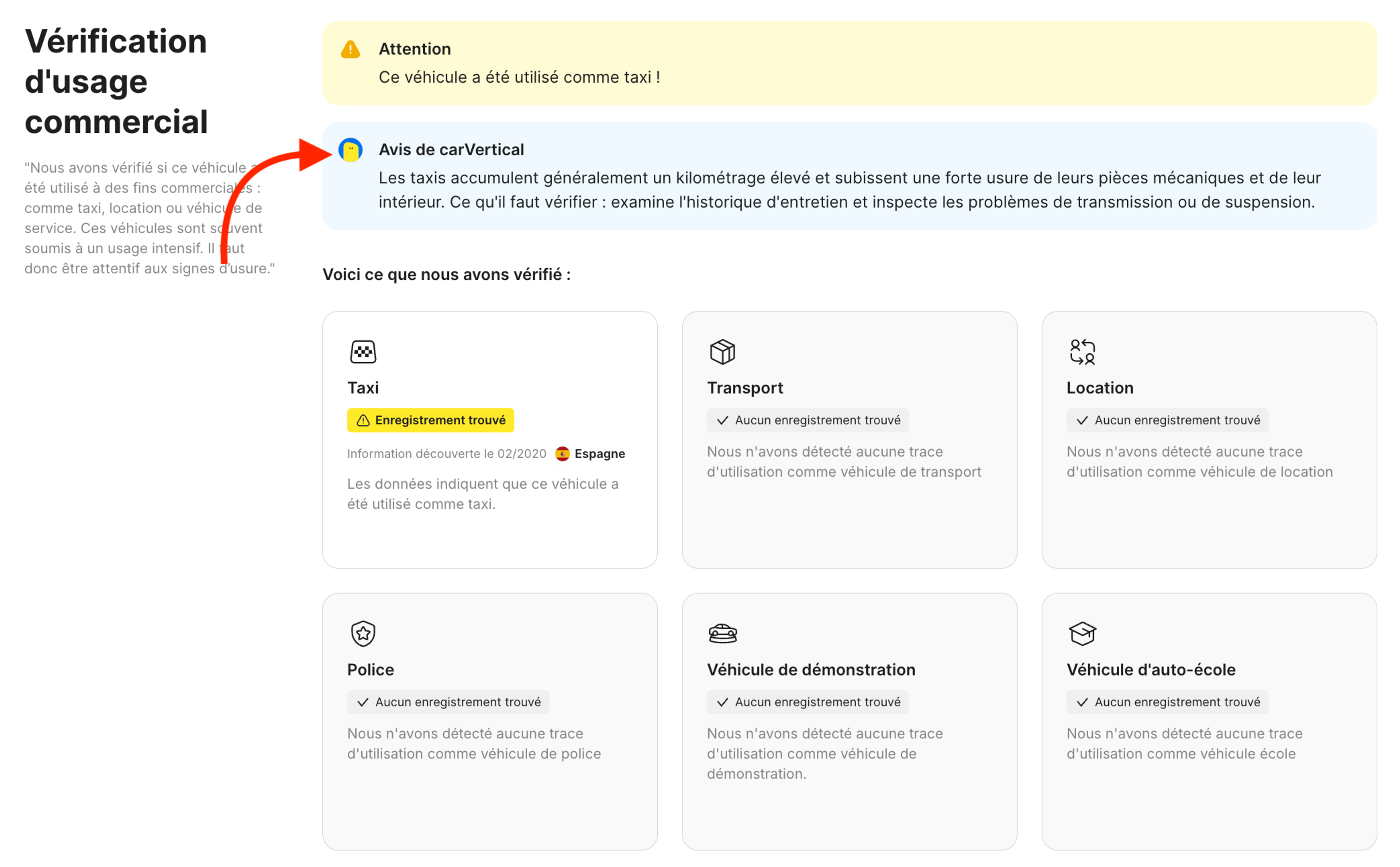Click Location's 'Aucun enregistrement trouvé' badge
The image size is (1400, 867).
[1167, 420]
